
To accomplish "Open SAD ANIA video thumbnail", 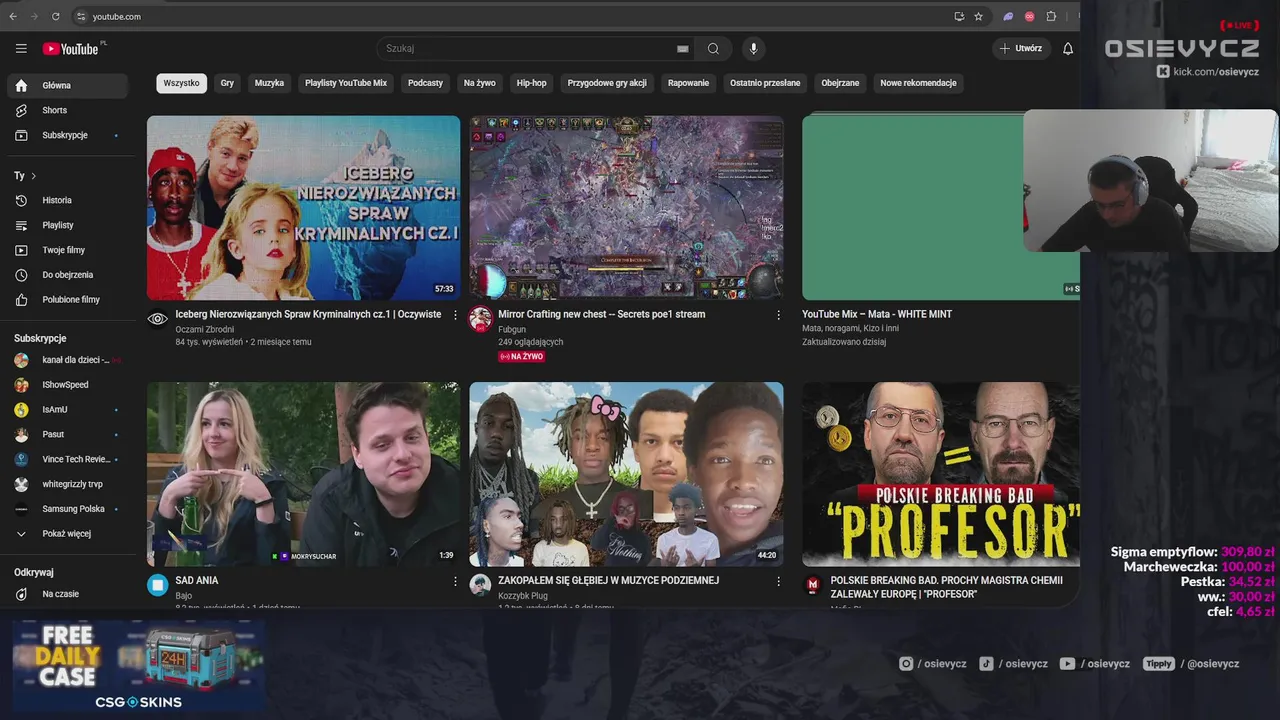I will 304,474.
